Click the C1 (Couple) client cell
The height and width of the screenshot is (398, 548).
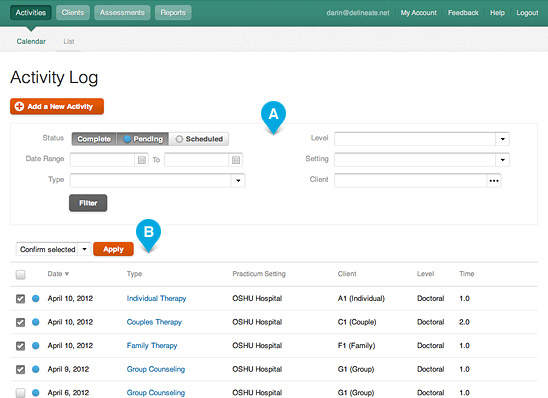357,322
